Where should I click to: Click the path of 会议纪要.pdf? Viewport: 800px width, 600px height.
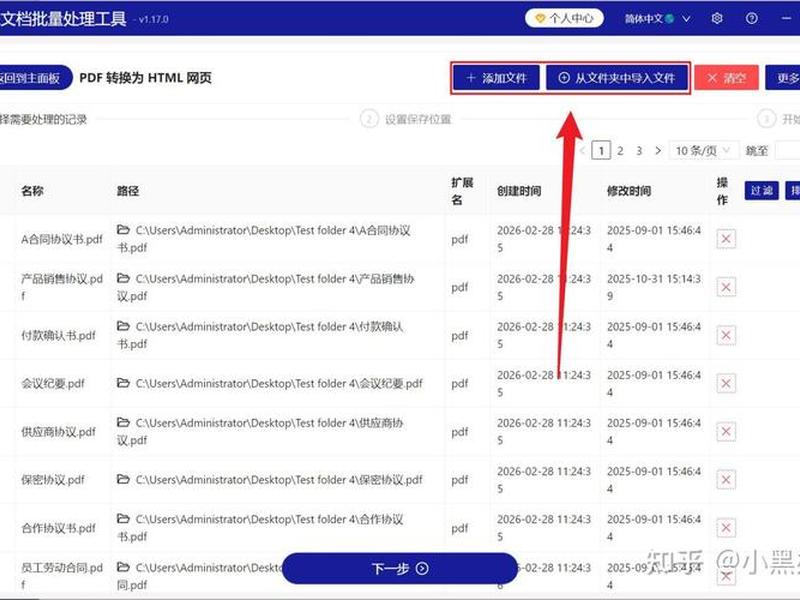(279, 383)
